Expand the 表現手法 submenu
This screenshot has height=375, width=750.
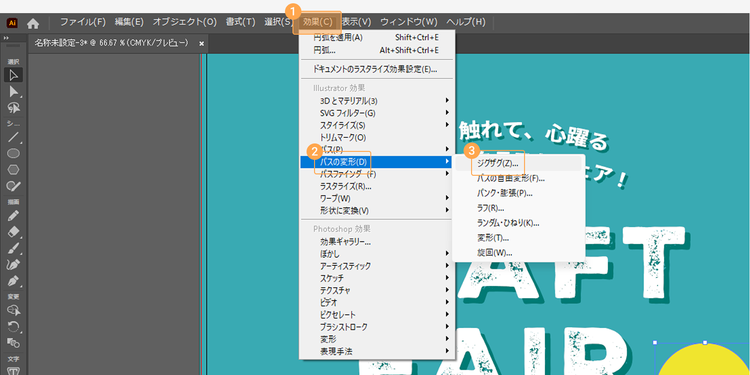pos(377,352)
